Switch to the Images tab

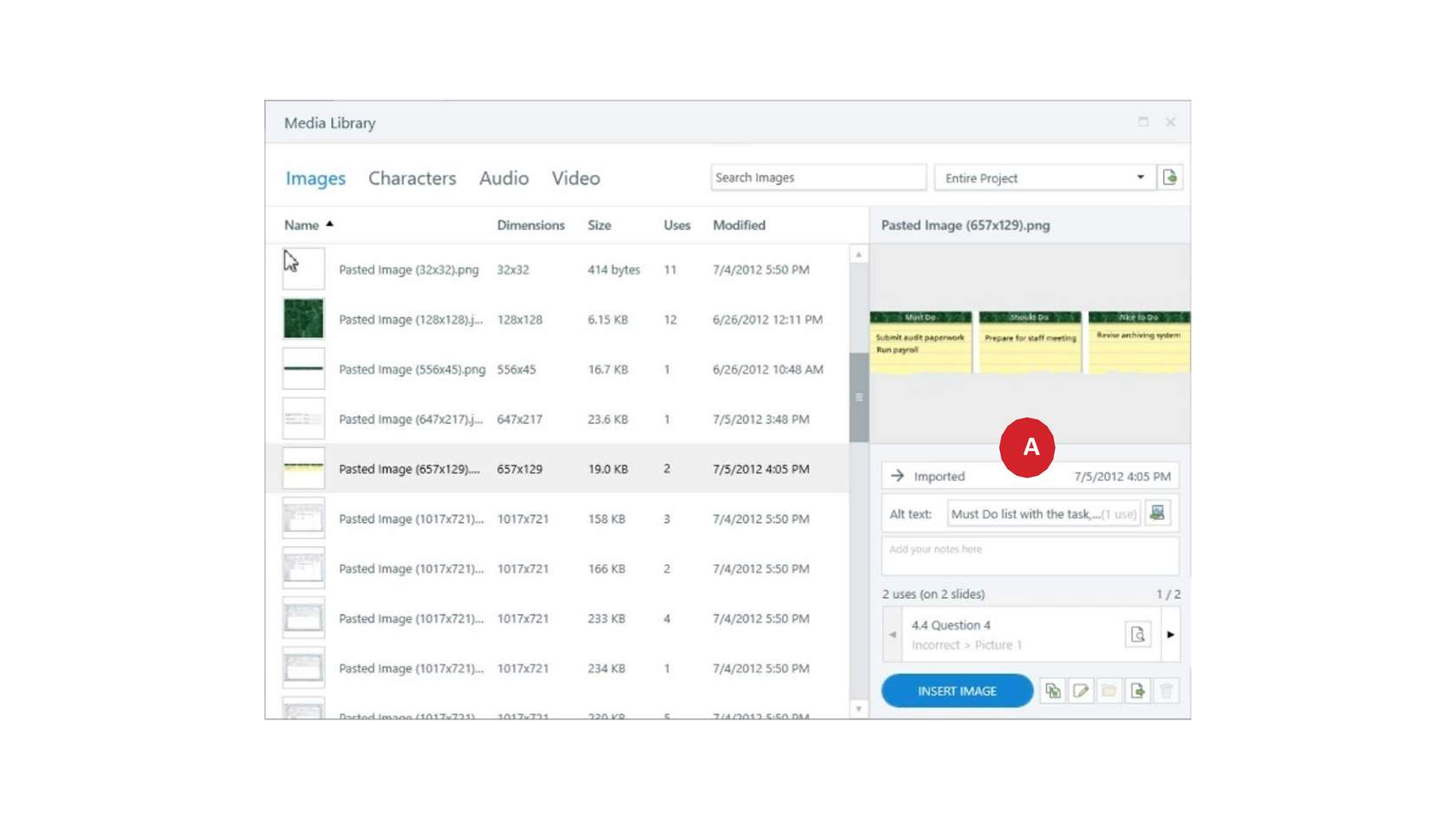315,179
